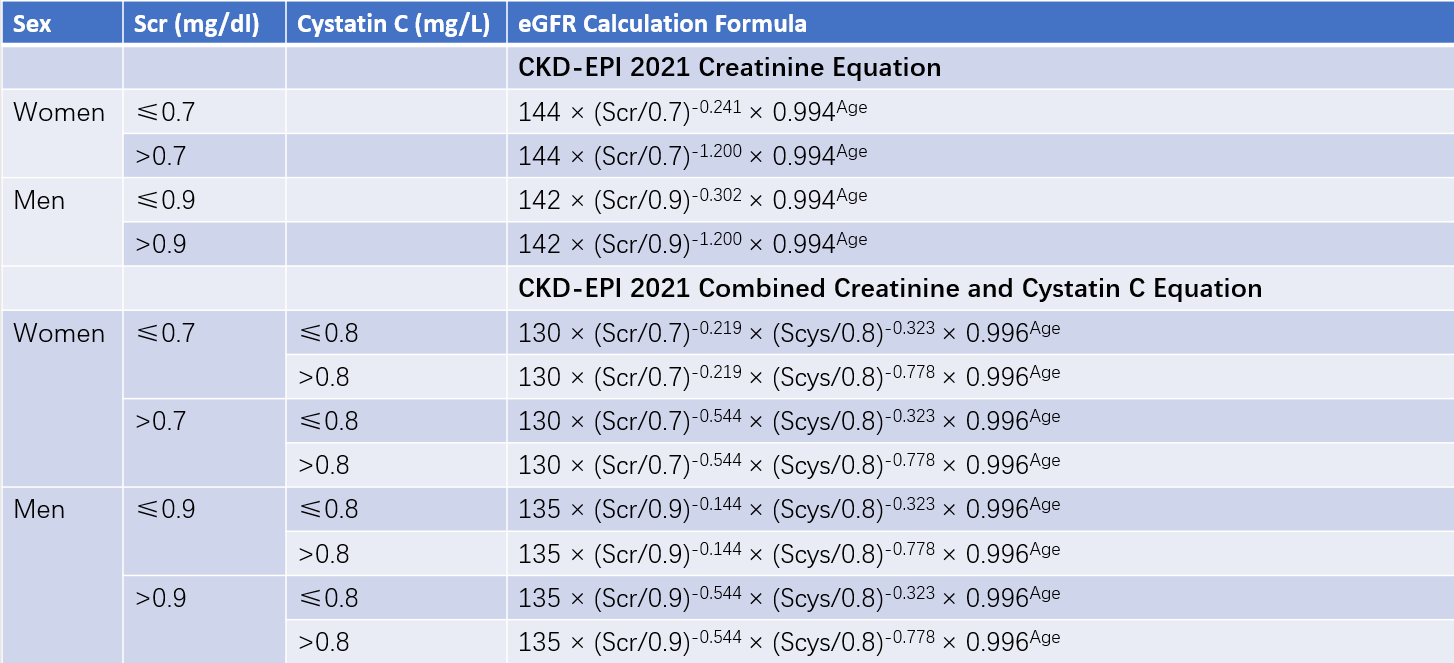Select the 135 formula with -0.144 and -0.778
Screen dimensions: 1454x663
pos(788,554)
